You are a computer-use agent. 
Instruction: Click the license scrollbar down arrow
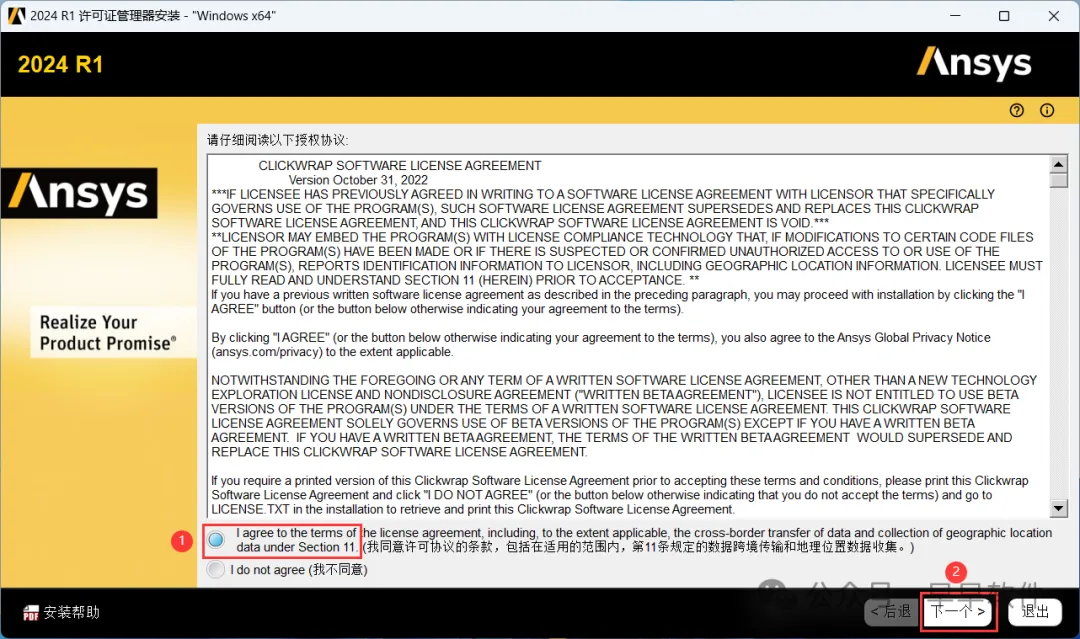(x=1059, y=509)
